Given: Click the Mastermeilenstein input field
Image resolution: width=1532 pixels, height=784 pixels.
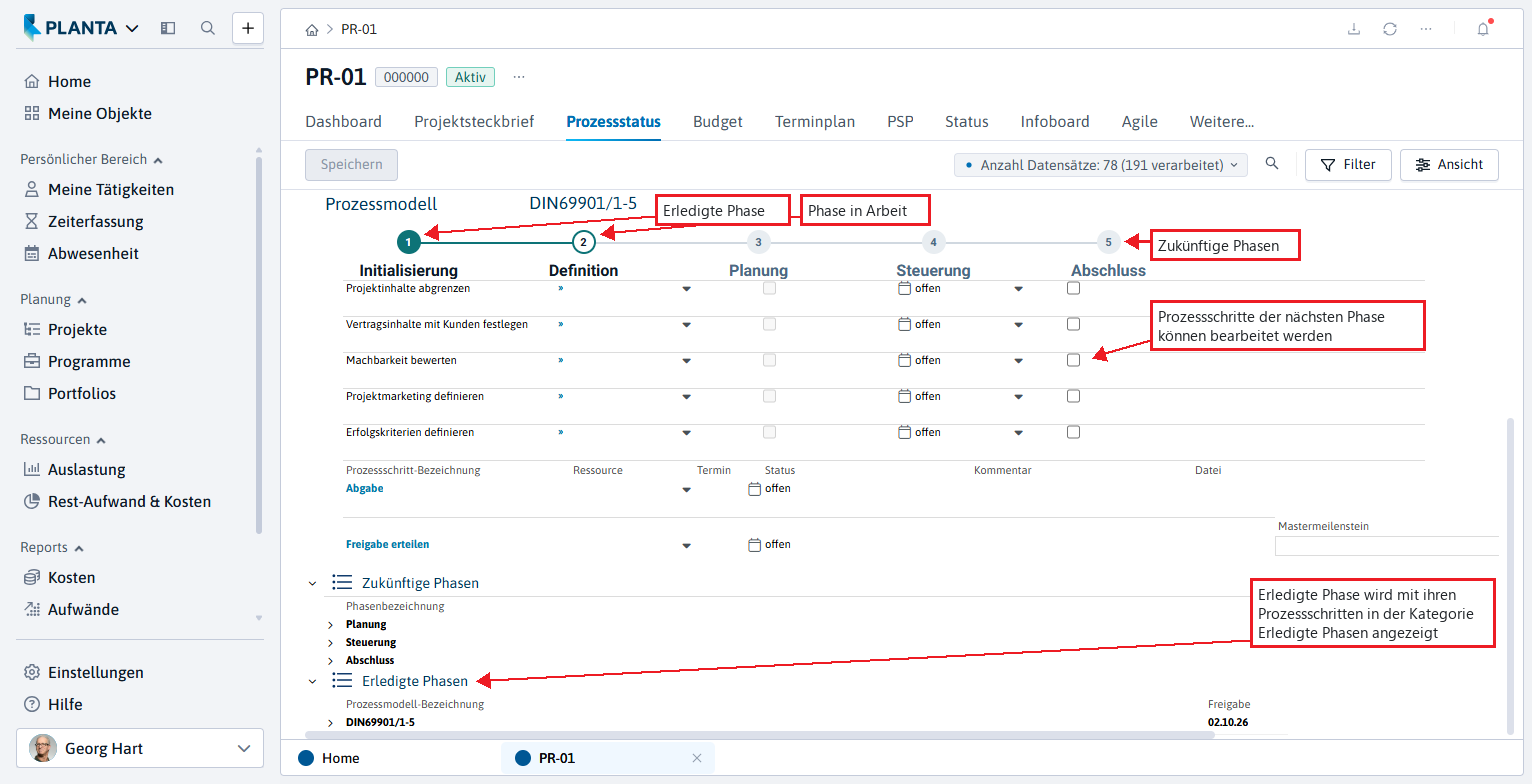Looking at the screenshot, I should [1387, 546].
